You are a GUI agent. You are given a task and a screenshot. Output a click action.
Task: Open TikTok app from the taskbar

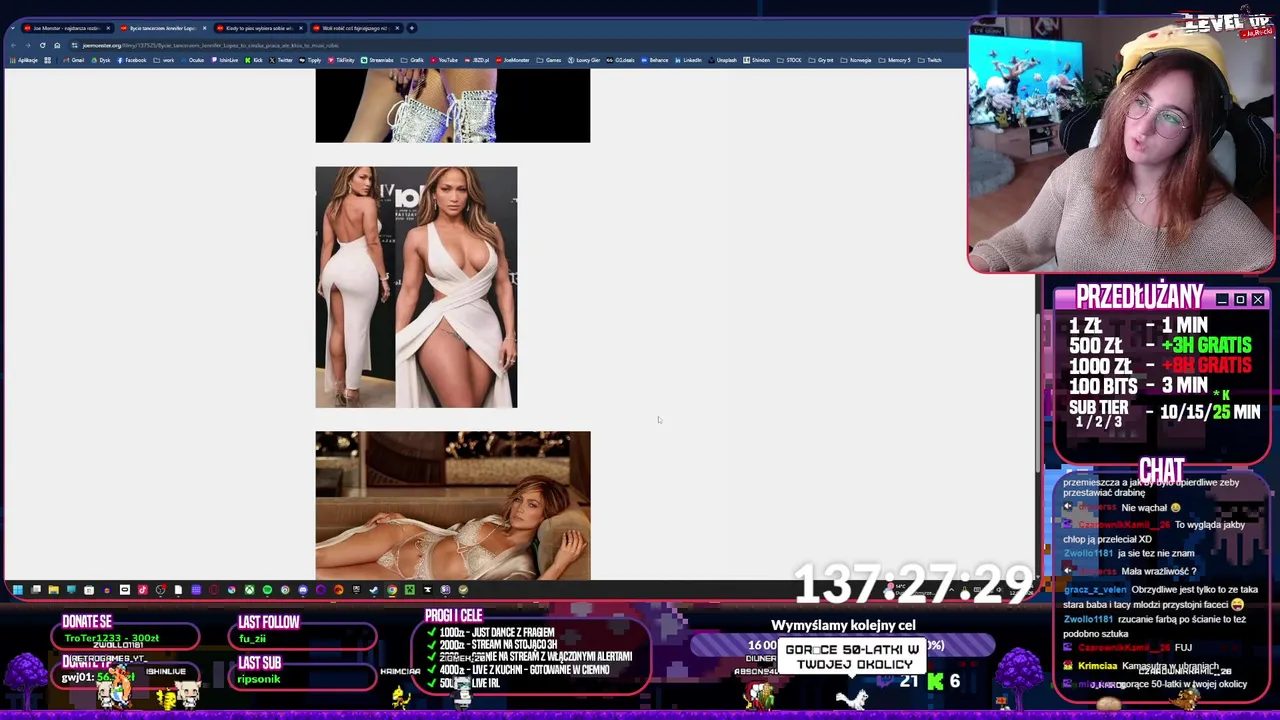point(142,590)
